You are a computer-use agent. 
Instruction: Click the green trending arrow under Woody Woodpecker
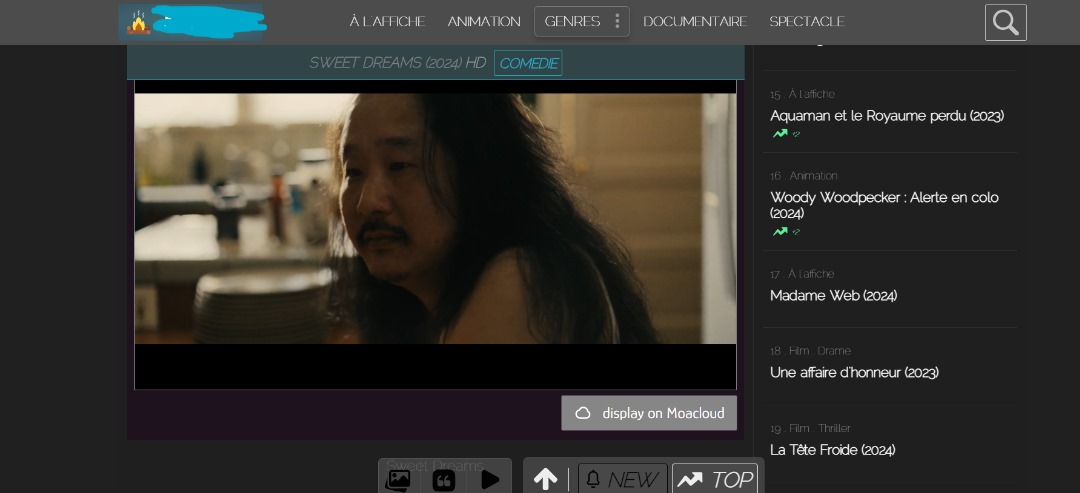coord(779,232)
